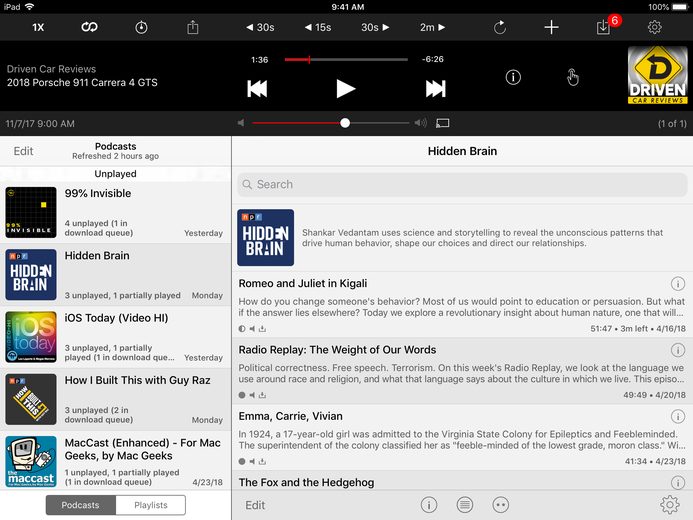Image resolution: width=693 pixels, height=520 pixels.
Task: Skip back 30 seconds
Action: 260,27
